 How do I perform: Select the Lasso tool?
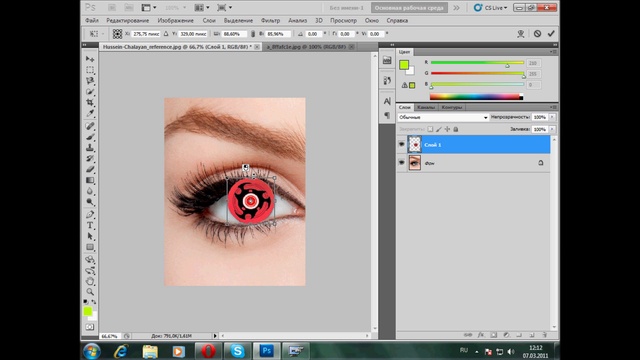pos(90,80)
